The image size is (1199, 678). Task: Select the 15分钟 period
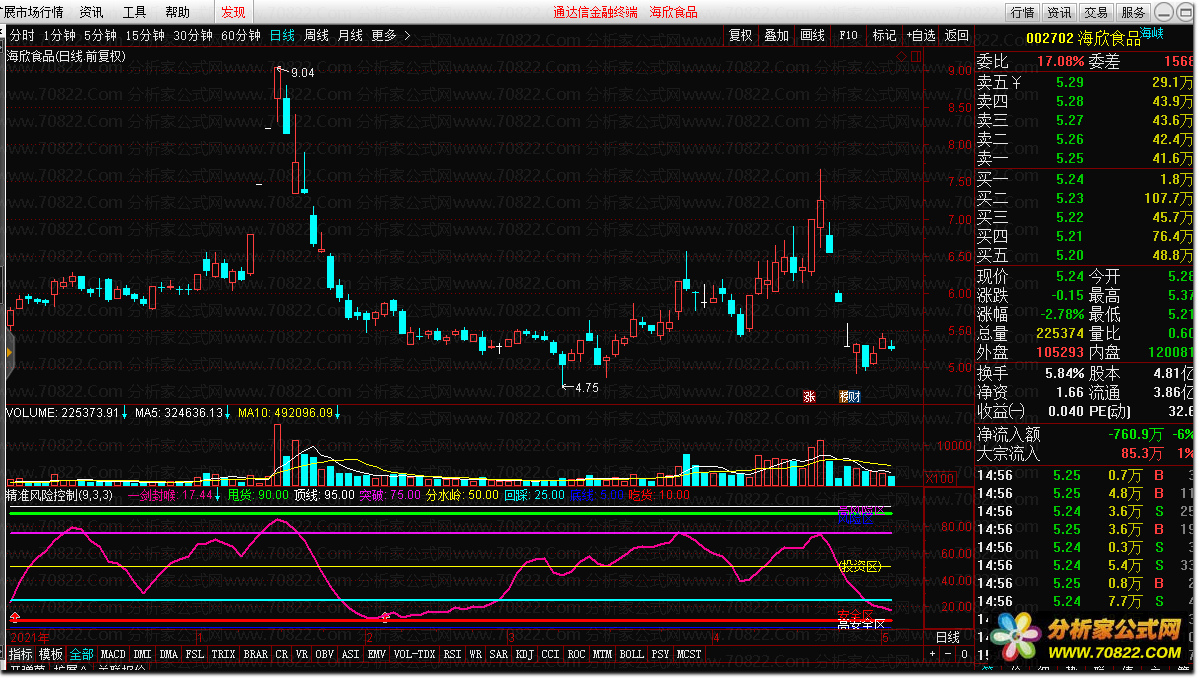(145, 35)
